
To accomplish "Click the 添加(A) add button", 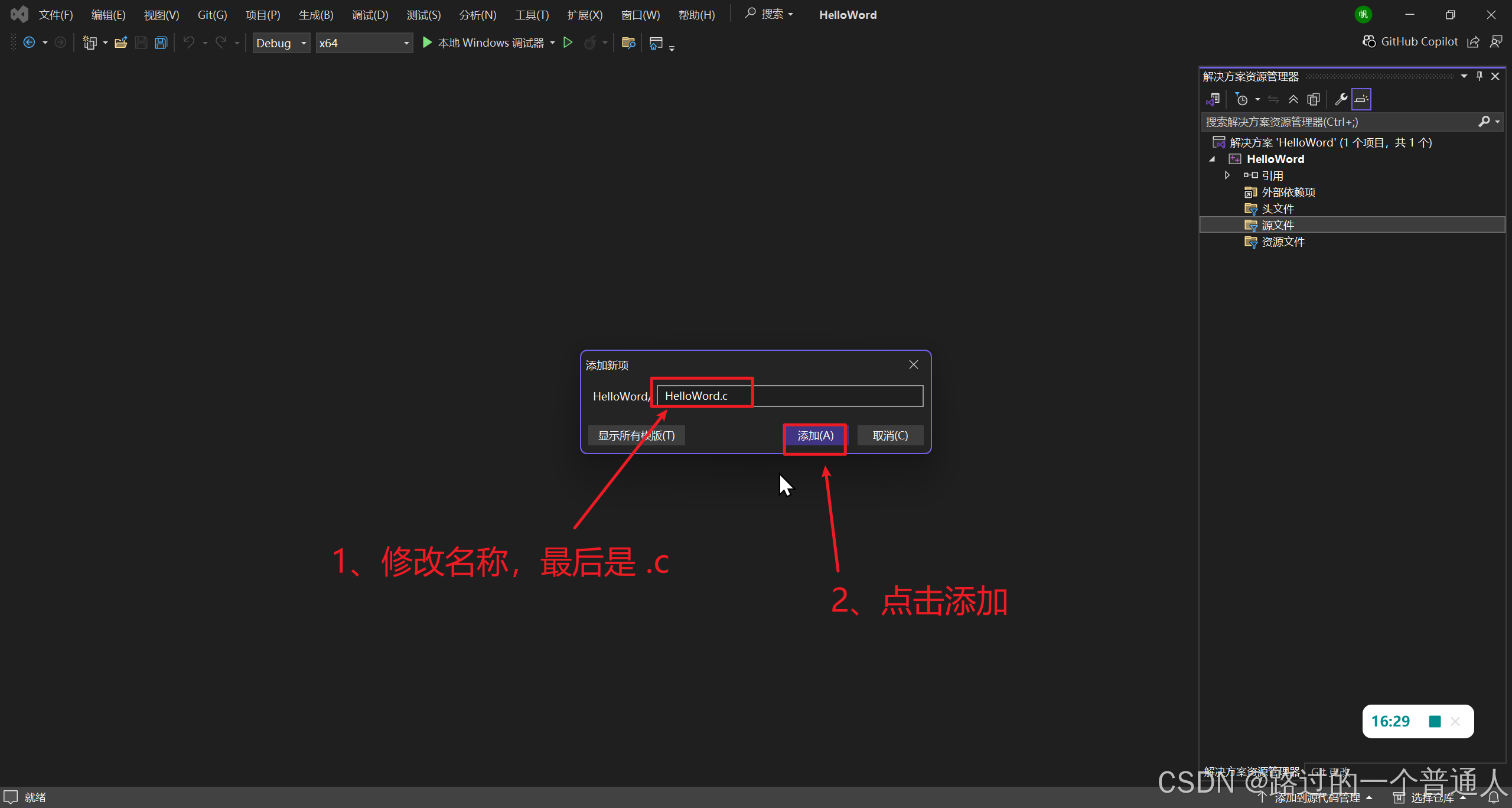I will pos(815,435).
